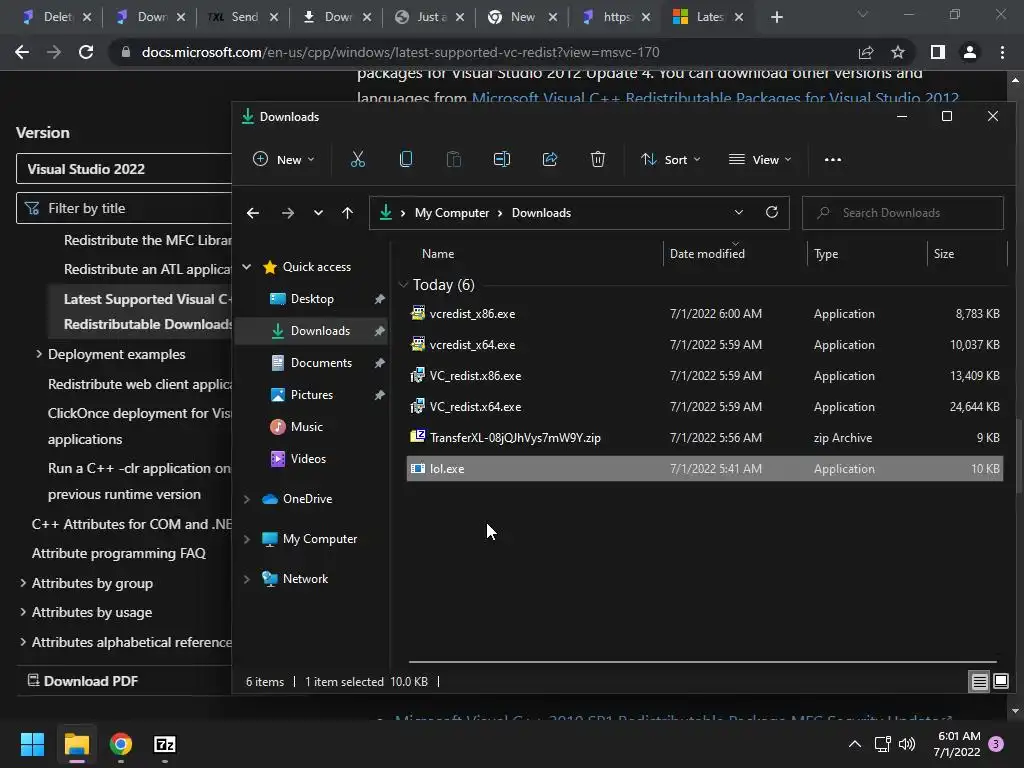The image size is (1024, 768).
Task: Expand Attributes by group docs entry
Action: coord(23,583)
